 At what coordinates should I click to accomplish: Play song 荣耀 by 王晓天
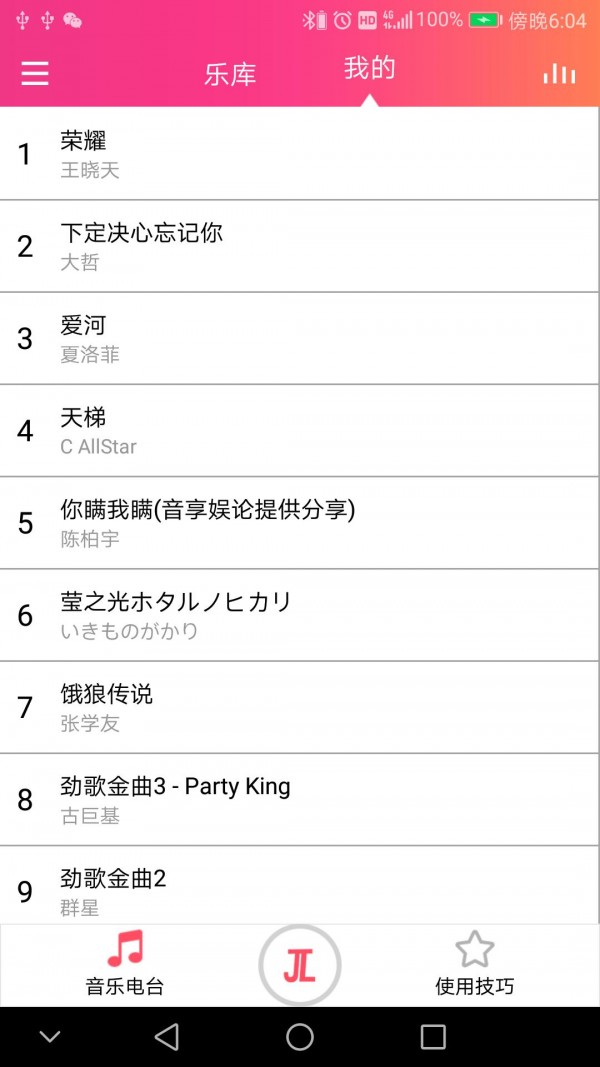(x=300, y=154)
